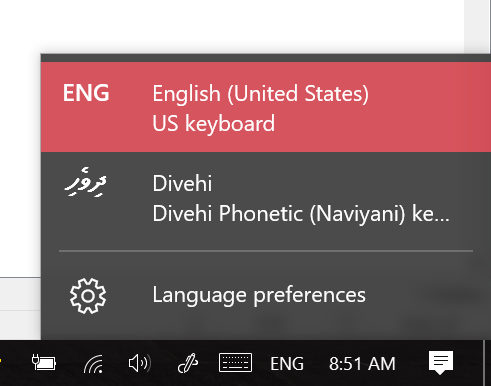The image size is (491, 386).
Task: Click the gear icon beside Language preferences
Action: point(88,296)
